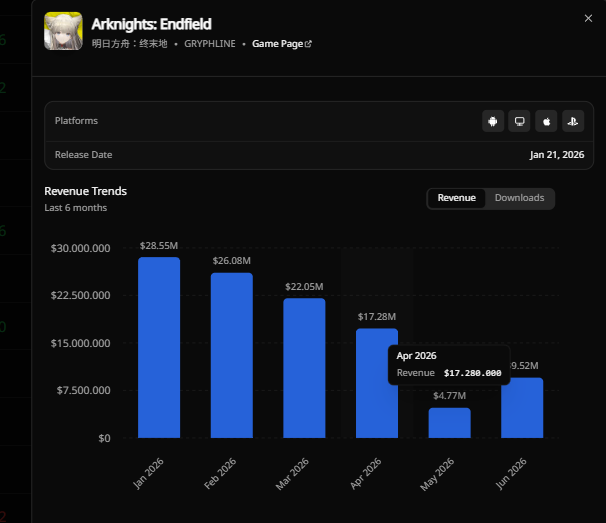Click the Mar 2026 revenue bar
The height and width of the screenshot is (523, 606).
[304, 368]
